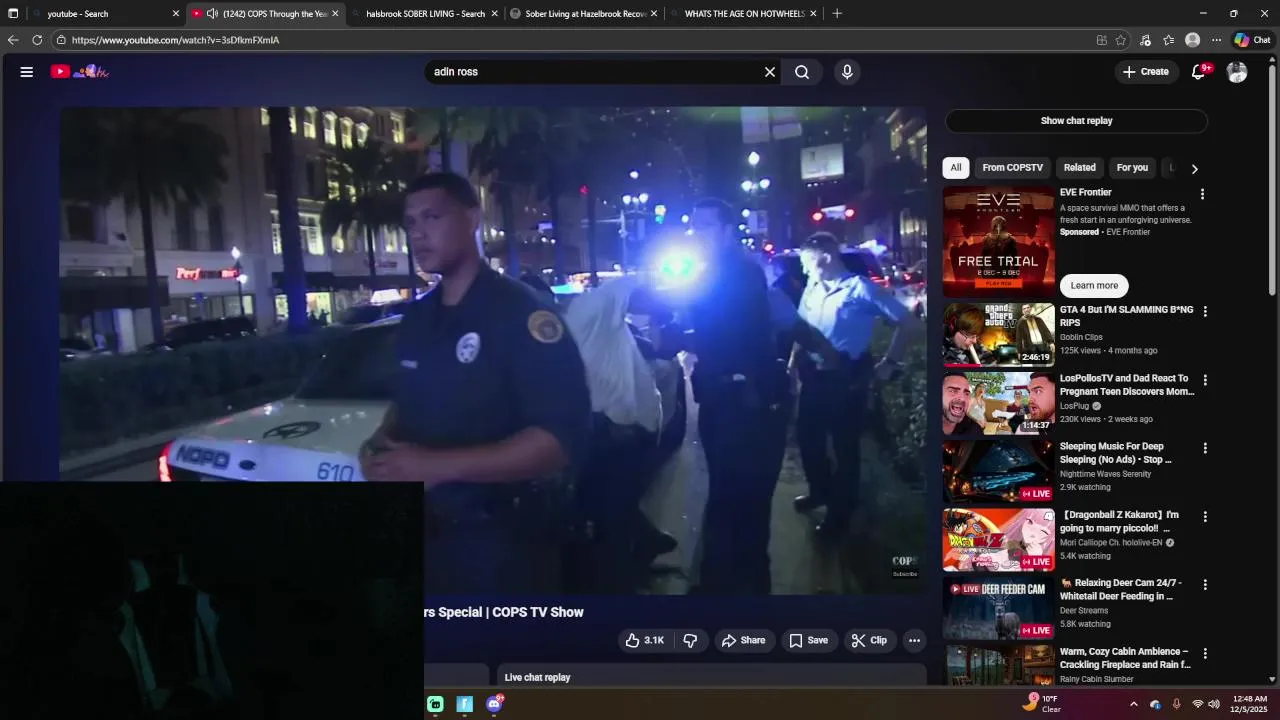Open options for Relaxing Deer Cam stream
This screenshot has height=720, width=1280.
point(1205,585)
